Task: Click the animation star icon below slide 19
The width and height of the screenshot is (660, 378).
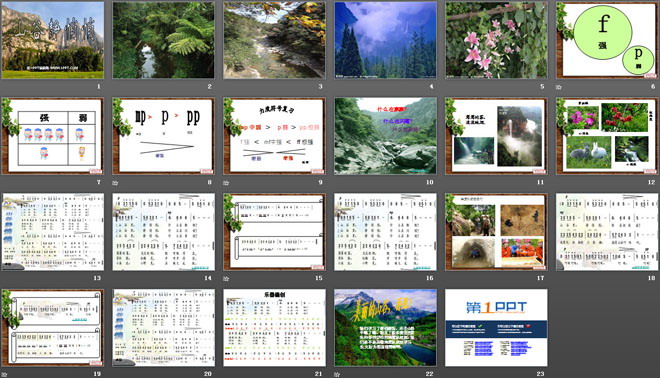Action: tap(5, 374)
